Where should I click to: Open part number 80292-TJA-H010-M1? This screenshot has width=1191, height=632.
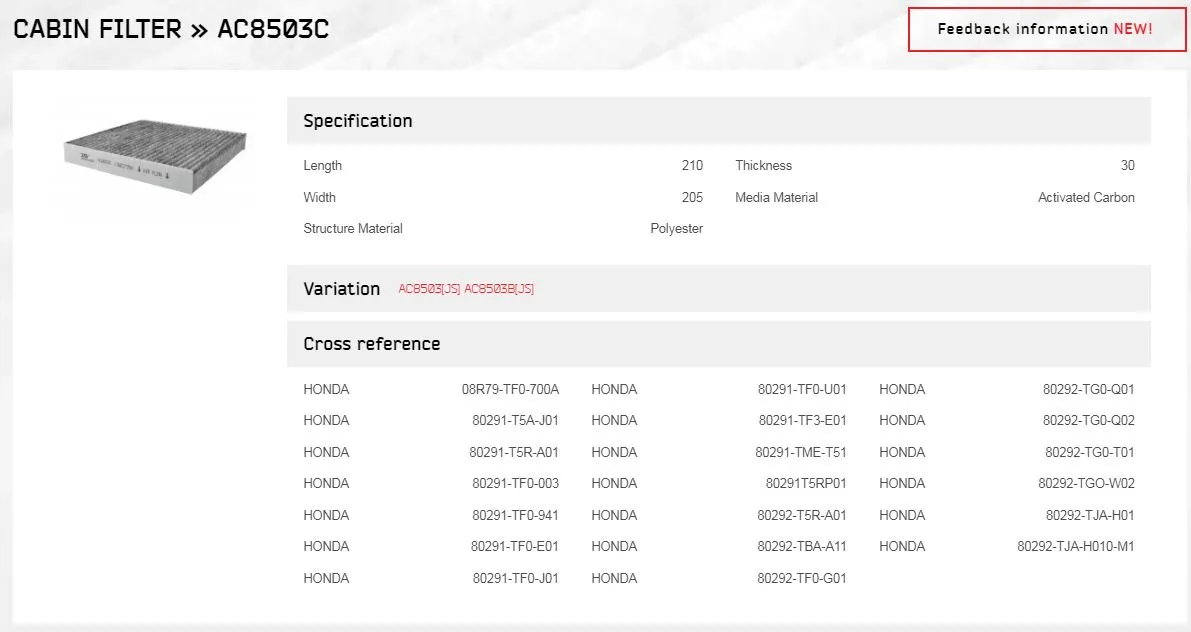(1075, 546)
